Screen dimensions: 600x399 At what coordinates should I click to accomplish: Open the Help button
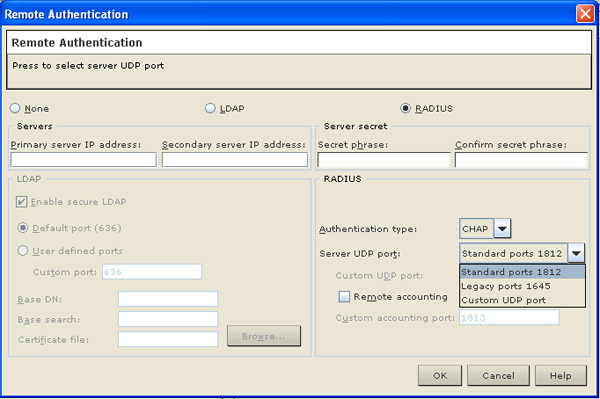click(561, 376)
